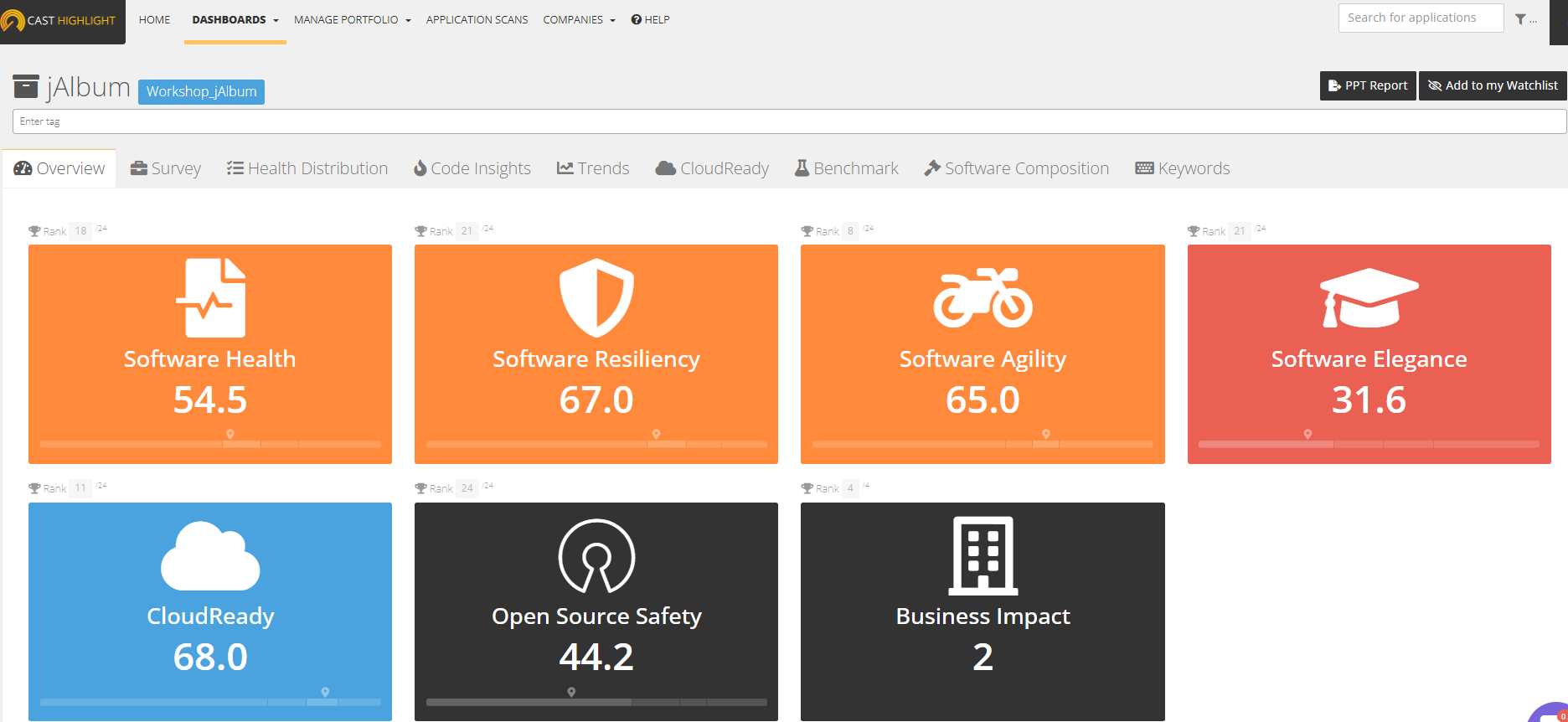Click rank value 24 above Open Source Safety
The width and height of the screenshot is (1568, 722).
pos(467,488)
